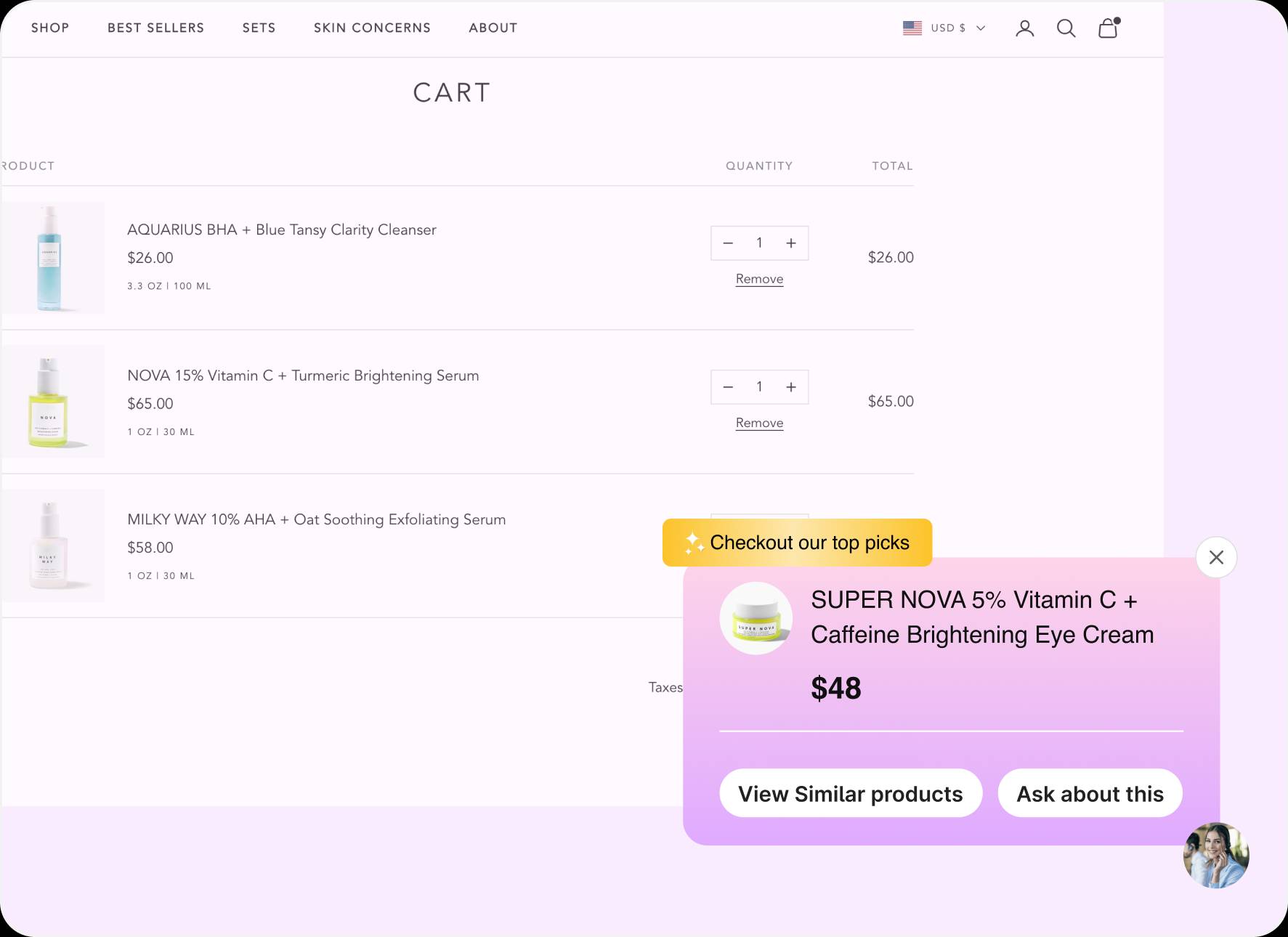
Task: Remove AQUARIUS cleanser from cart
Action: [x=758, y=279]
